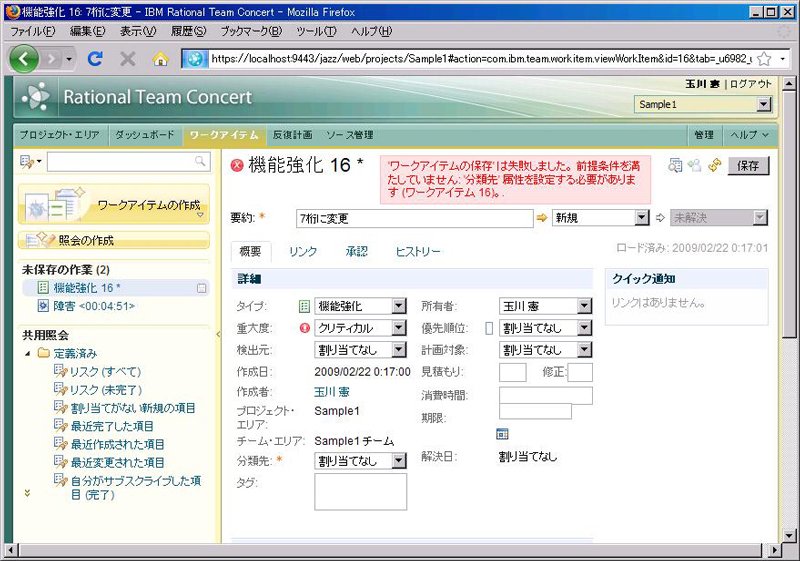Click query icon beside 最近完了した項目

coord(60,425)
